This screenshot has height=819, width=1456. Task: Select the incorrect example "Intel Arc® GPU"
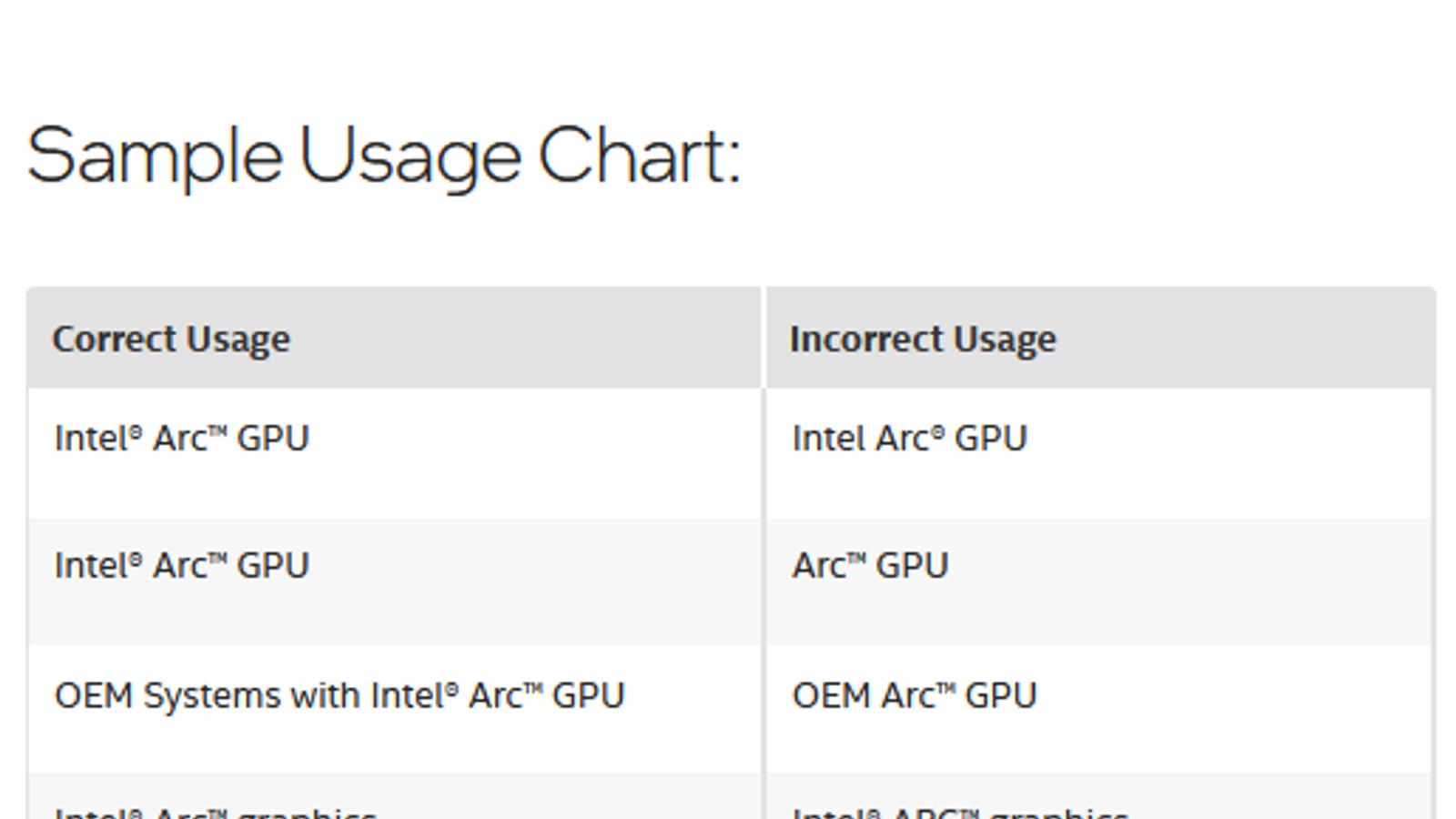coord(909,439)
